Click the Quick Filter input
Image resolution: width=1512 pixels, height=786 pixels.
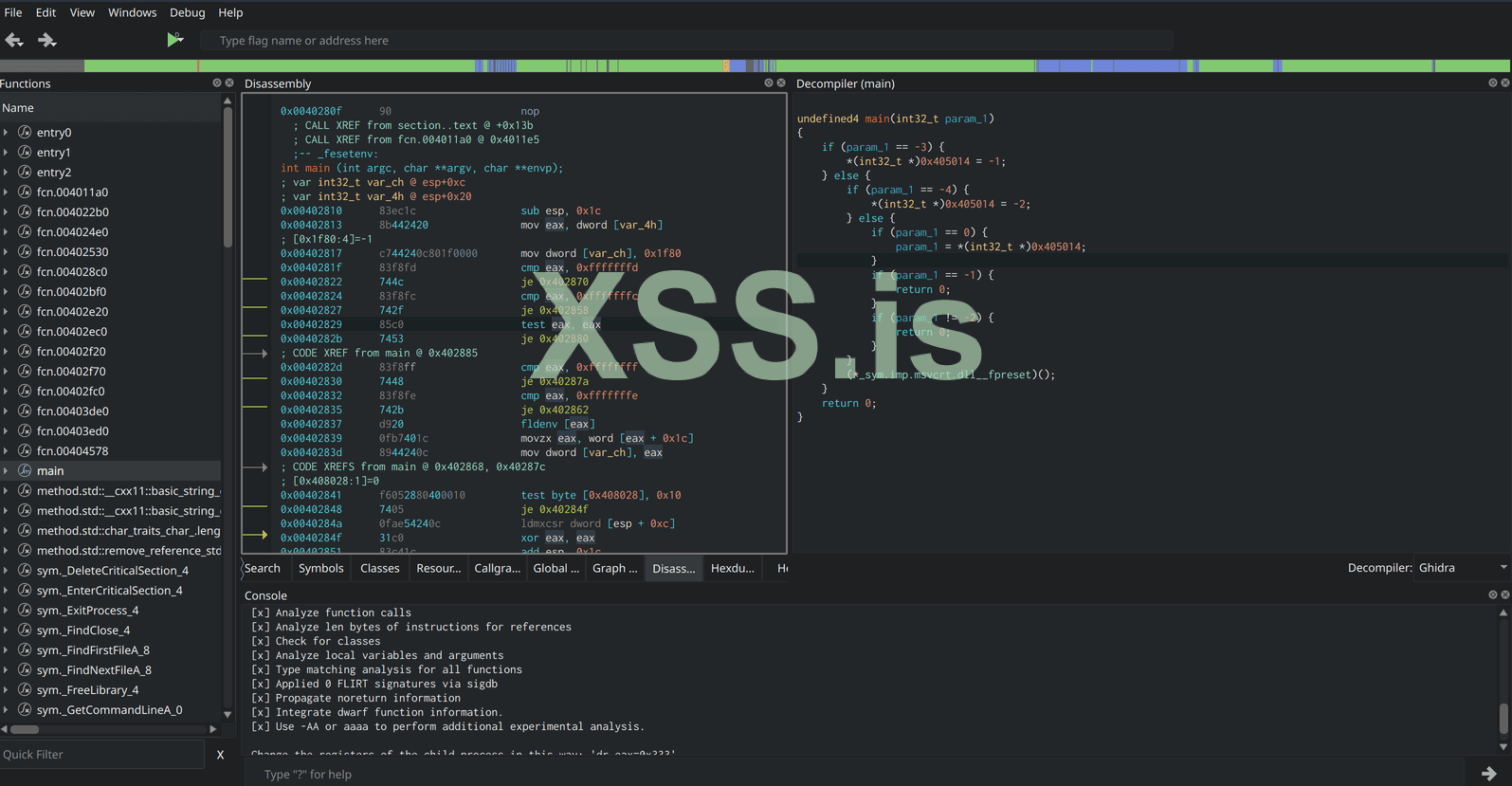pyautogui.click(x=102, y=755)
